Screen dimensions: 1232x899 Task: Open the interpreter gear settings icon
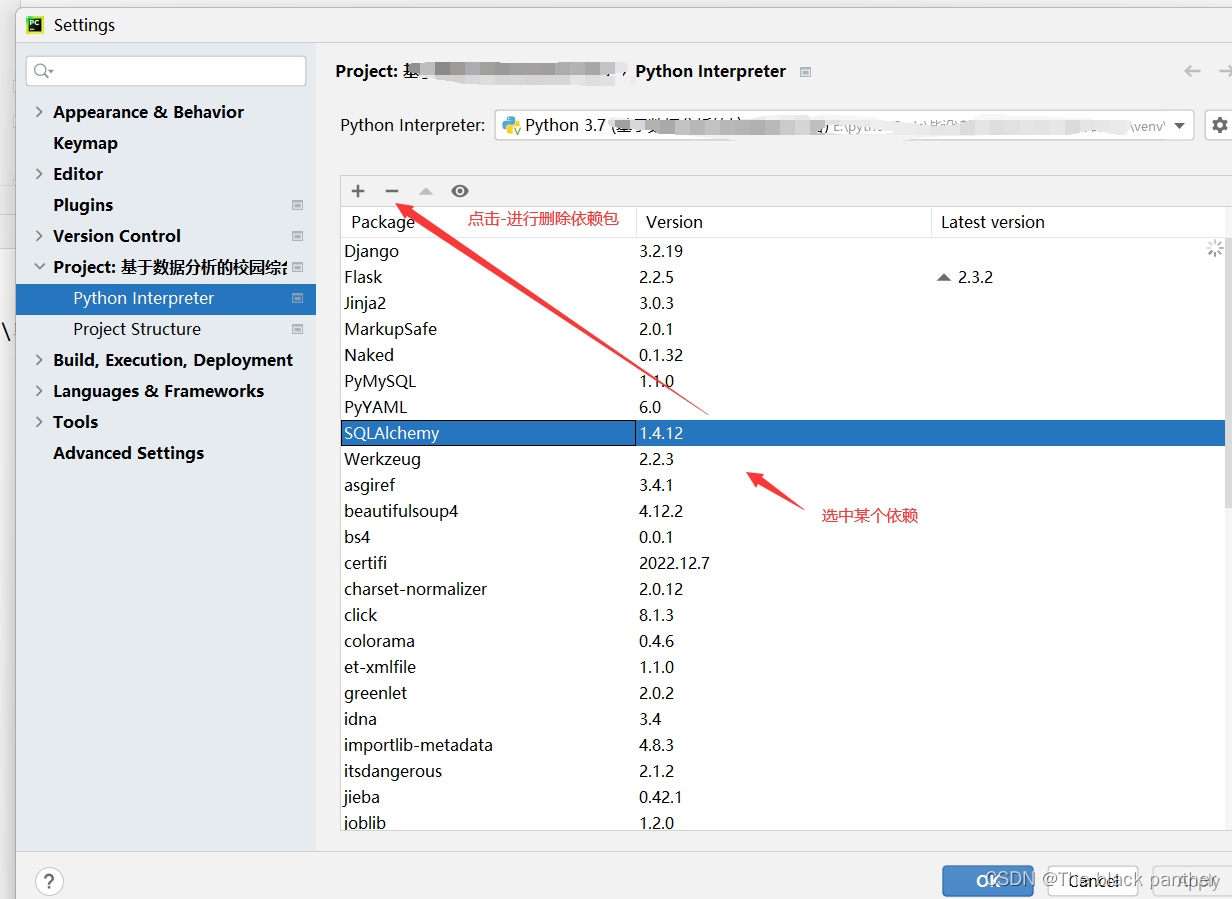point(1219,125)
